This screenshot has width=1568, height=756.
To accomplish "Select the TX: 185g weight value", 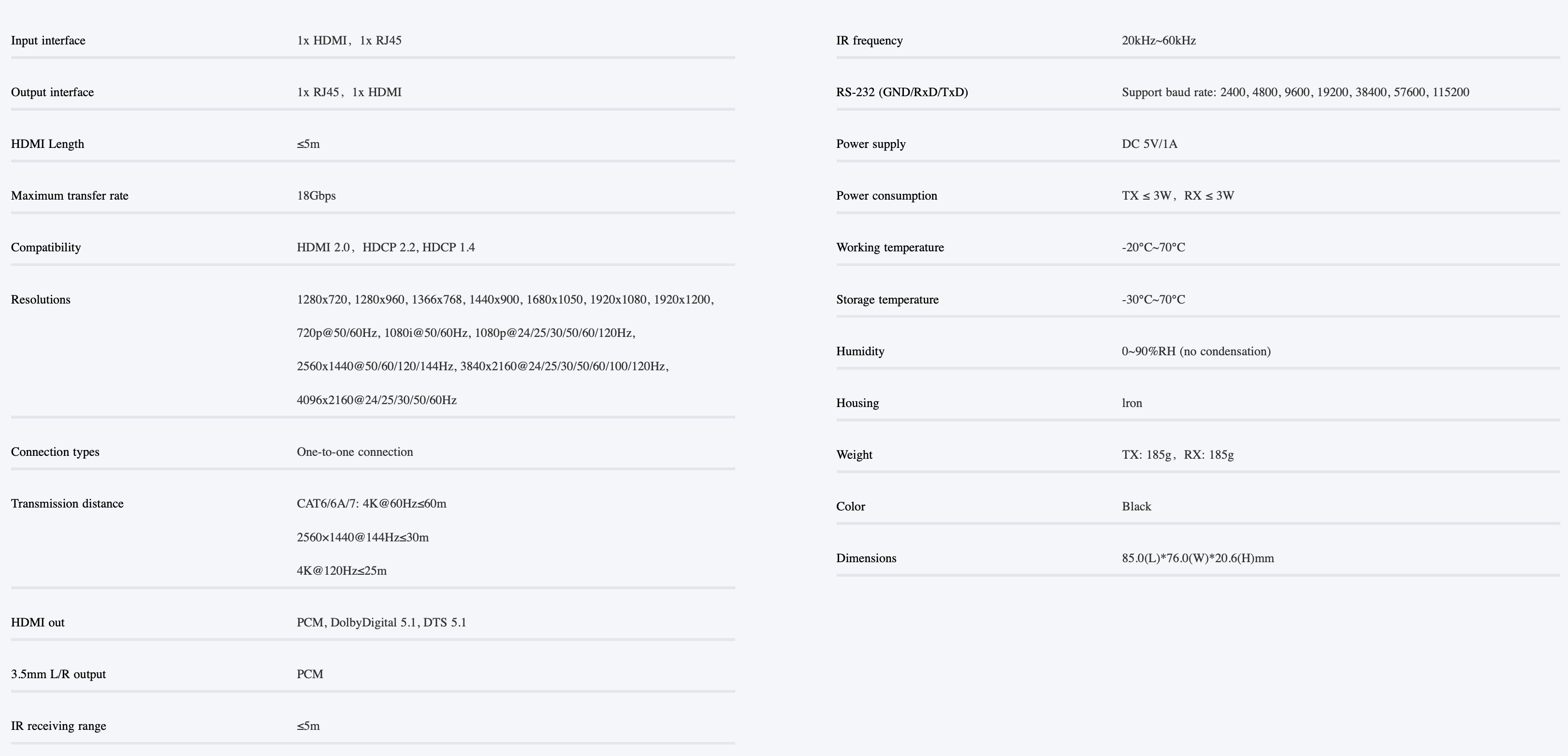I will (x=1147, y=455).
